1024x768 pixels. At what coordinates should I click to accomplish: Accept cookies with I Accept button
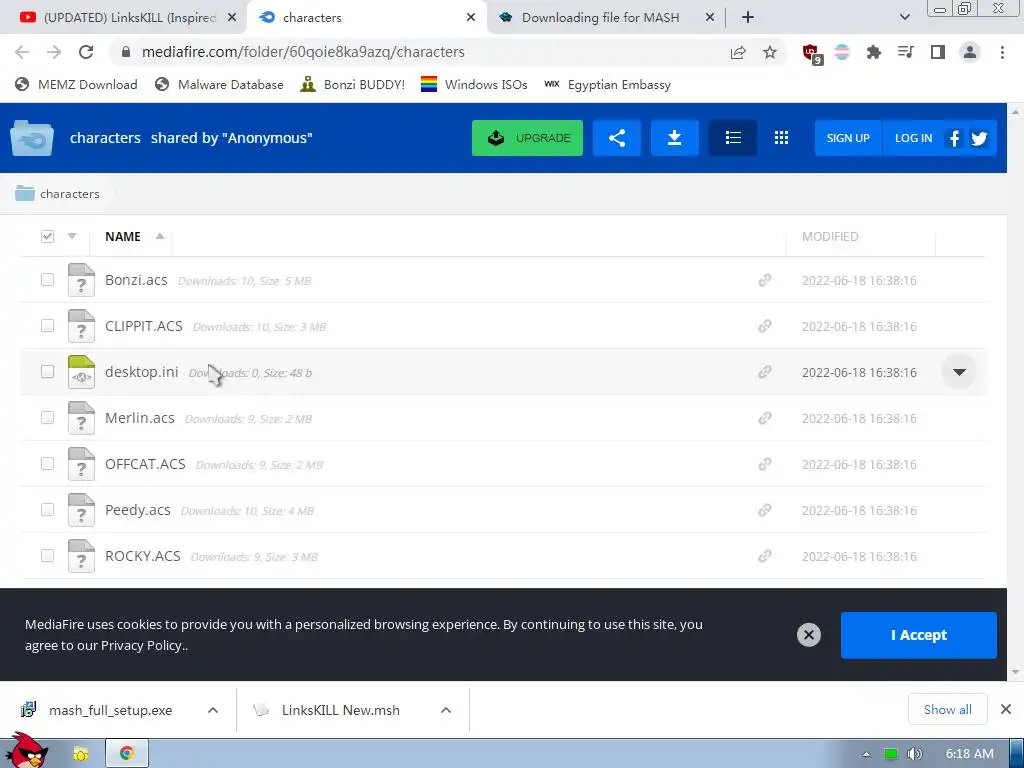pos(918,635)
